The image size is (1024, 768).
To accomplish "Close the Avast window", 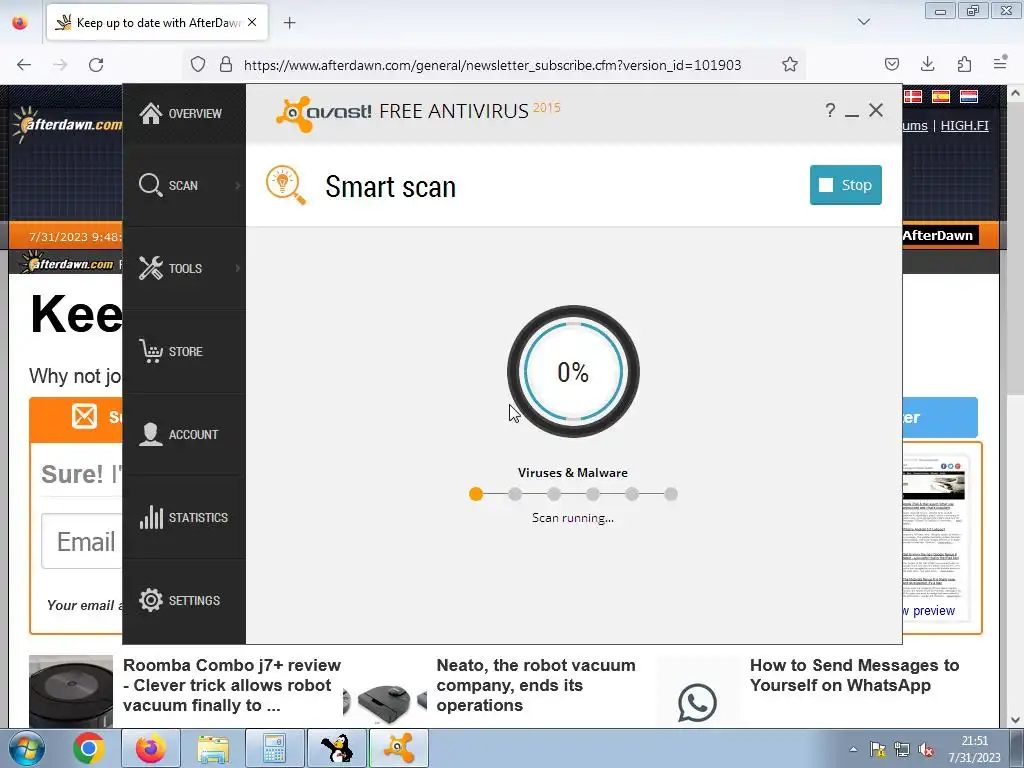I will (x=876, y=110).
